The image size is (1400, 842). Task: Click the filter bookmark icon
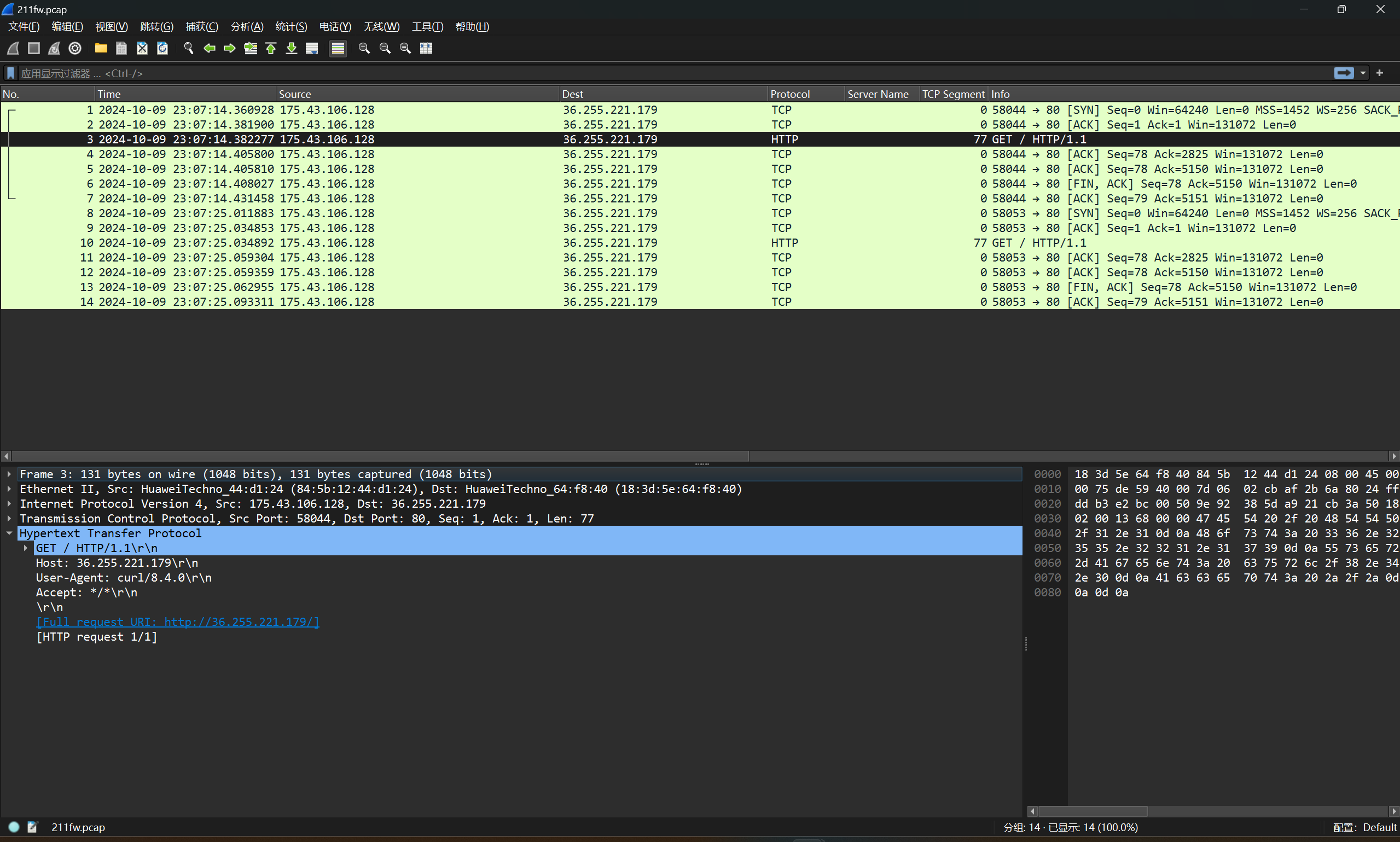[10, 73]
